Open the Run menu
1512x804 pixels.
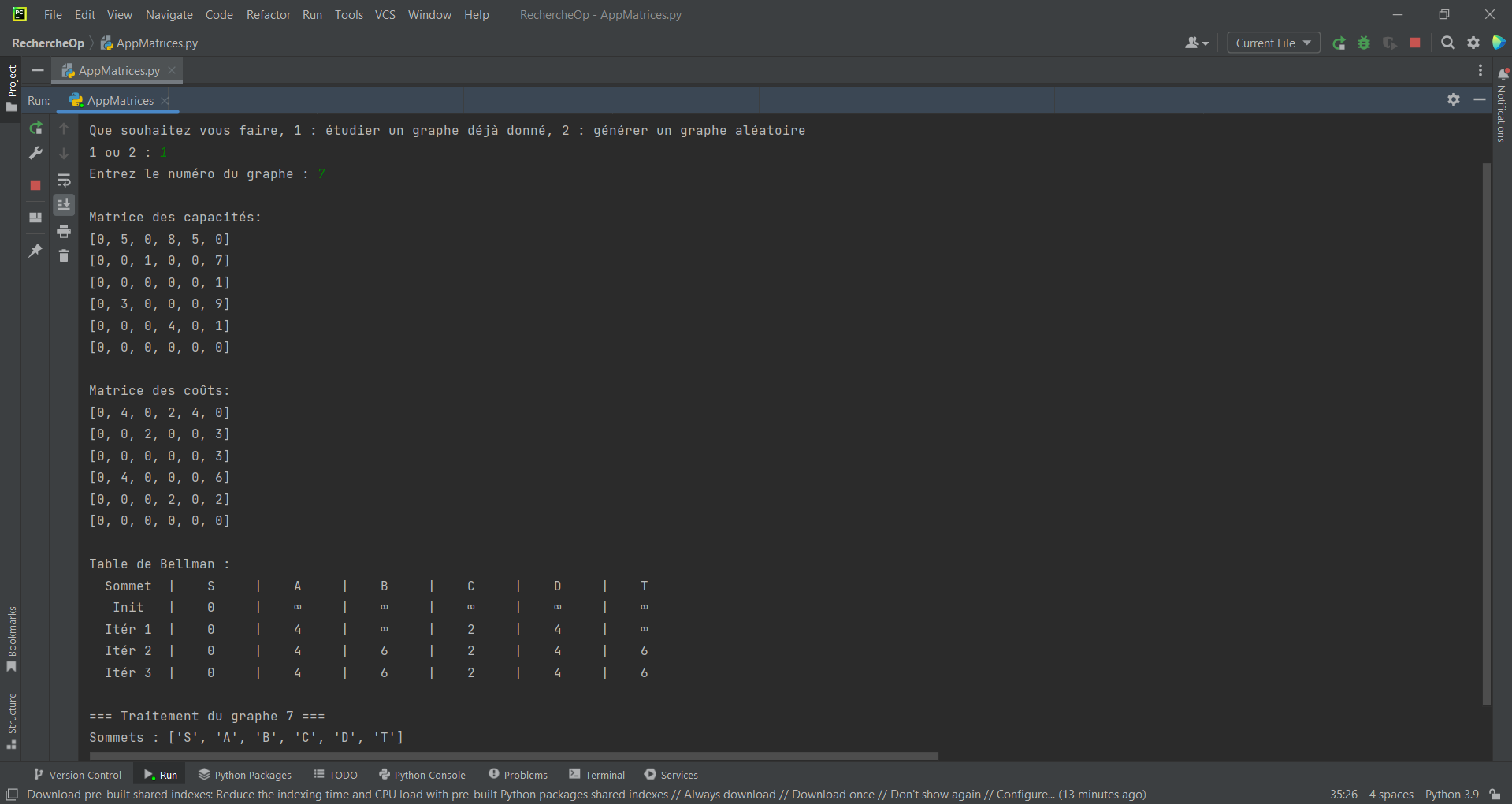(312, 15)
